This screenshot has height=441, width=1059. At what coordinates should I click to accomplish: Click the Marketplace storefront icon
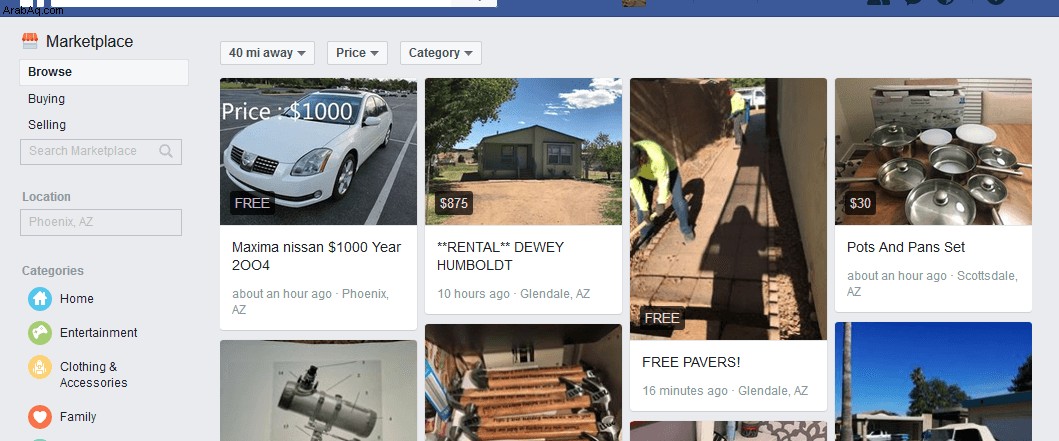[30, 41]
